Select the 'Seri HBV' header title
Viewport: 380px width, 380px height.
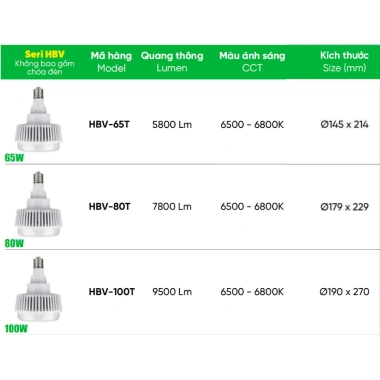click(45, 54)
